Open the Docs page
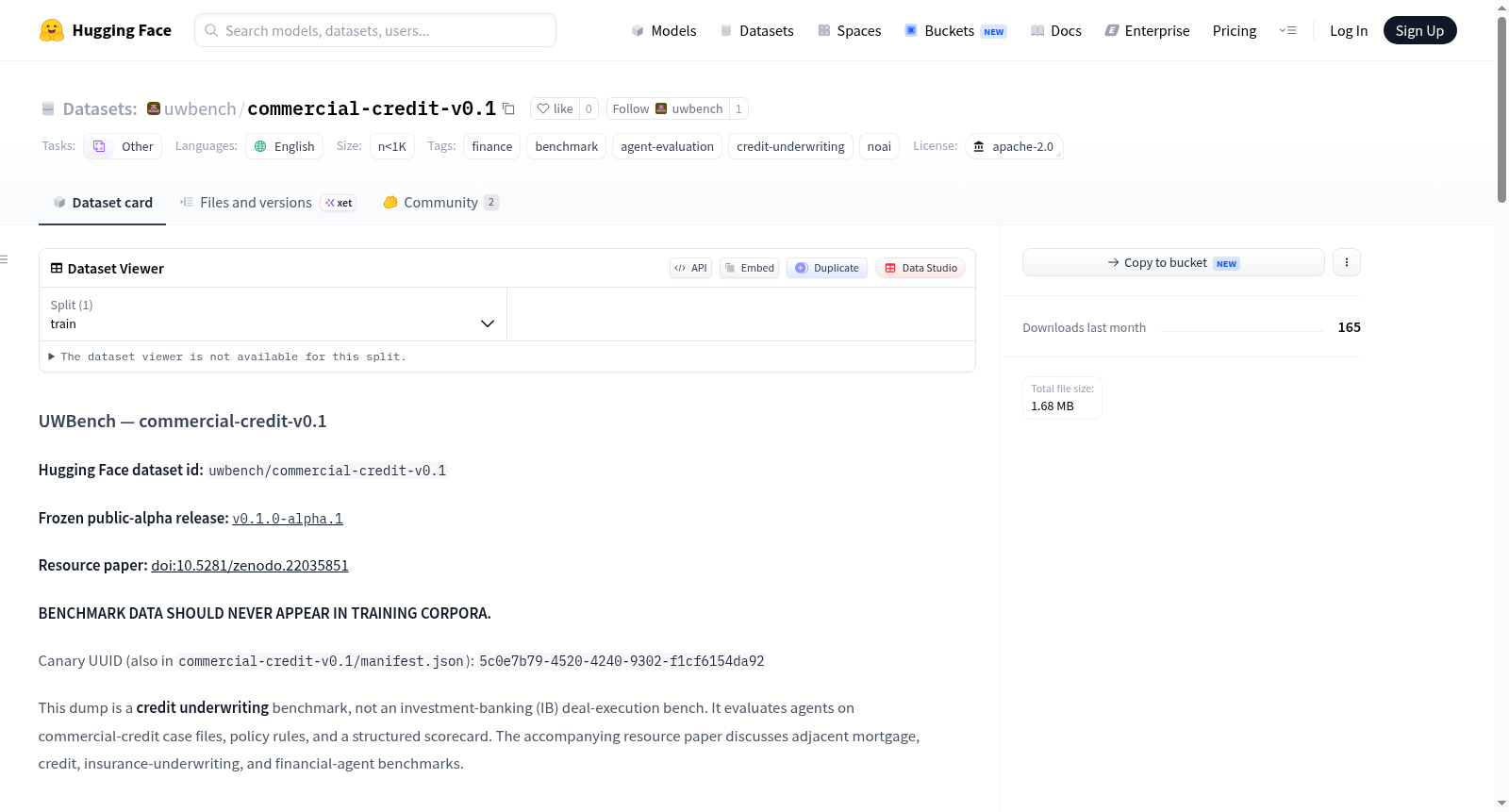 (1056, 30)
